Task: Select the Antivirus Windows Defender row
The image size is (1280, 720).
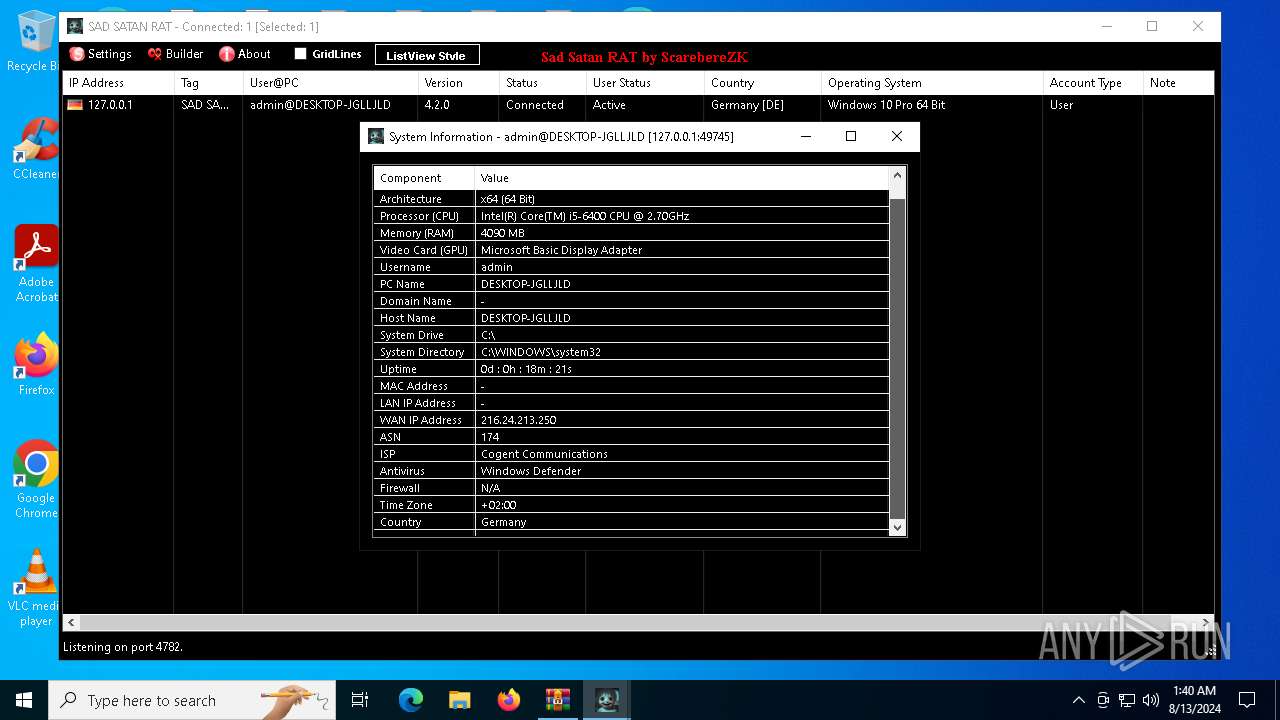Action: (x=631, y=471)
